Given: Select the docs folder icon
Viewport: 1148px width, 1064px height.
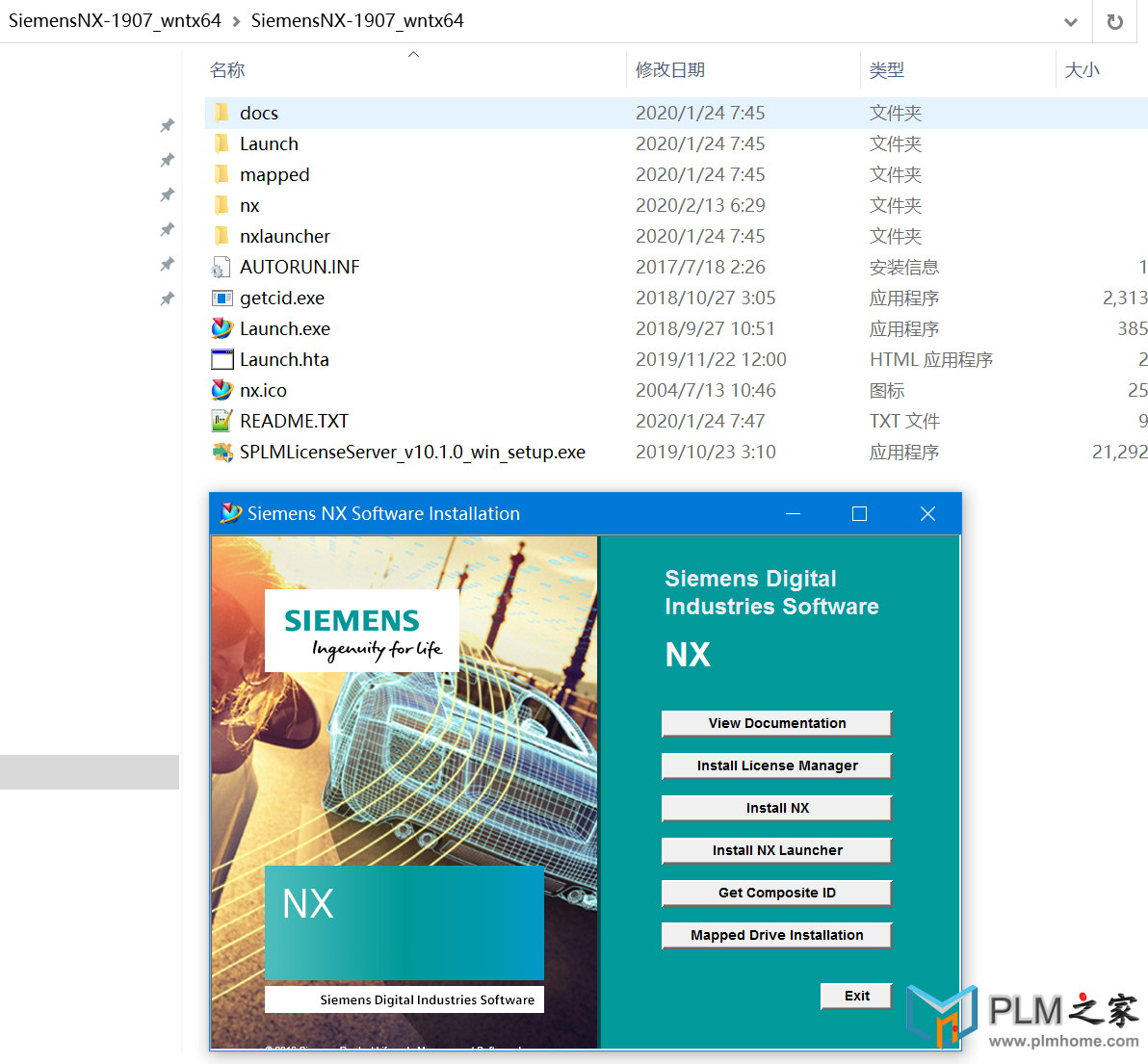Looking at the screenshot, I should click(x=222, y=113).
